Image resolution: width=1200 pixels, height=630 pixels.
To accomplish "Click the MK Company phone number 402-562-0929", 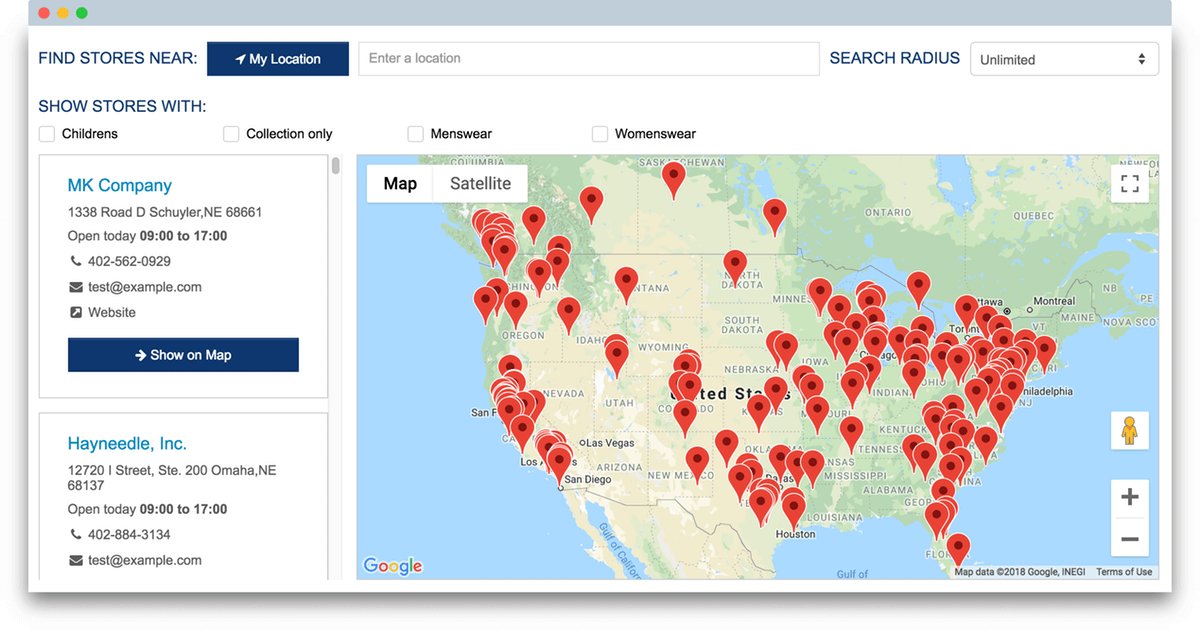I will (x=129, y=262).
